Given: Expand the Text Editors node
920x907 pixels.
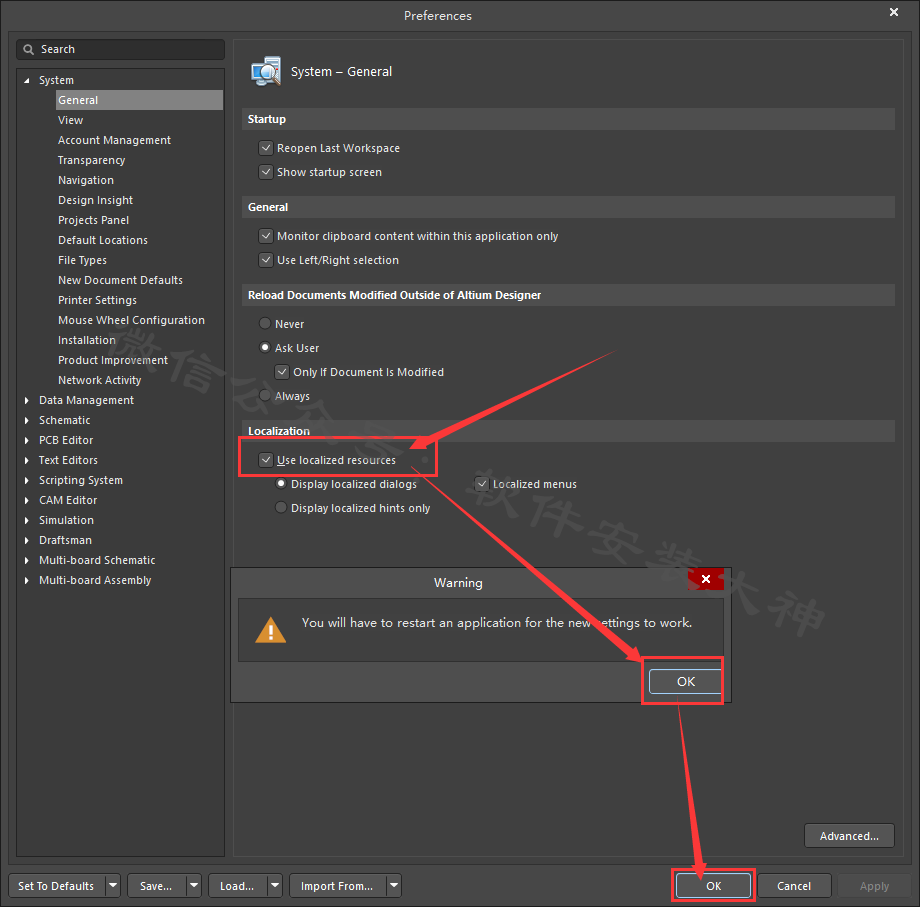Looking at the screenshot, I should 26,460.
